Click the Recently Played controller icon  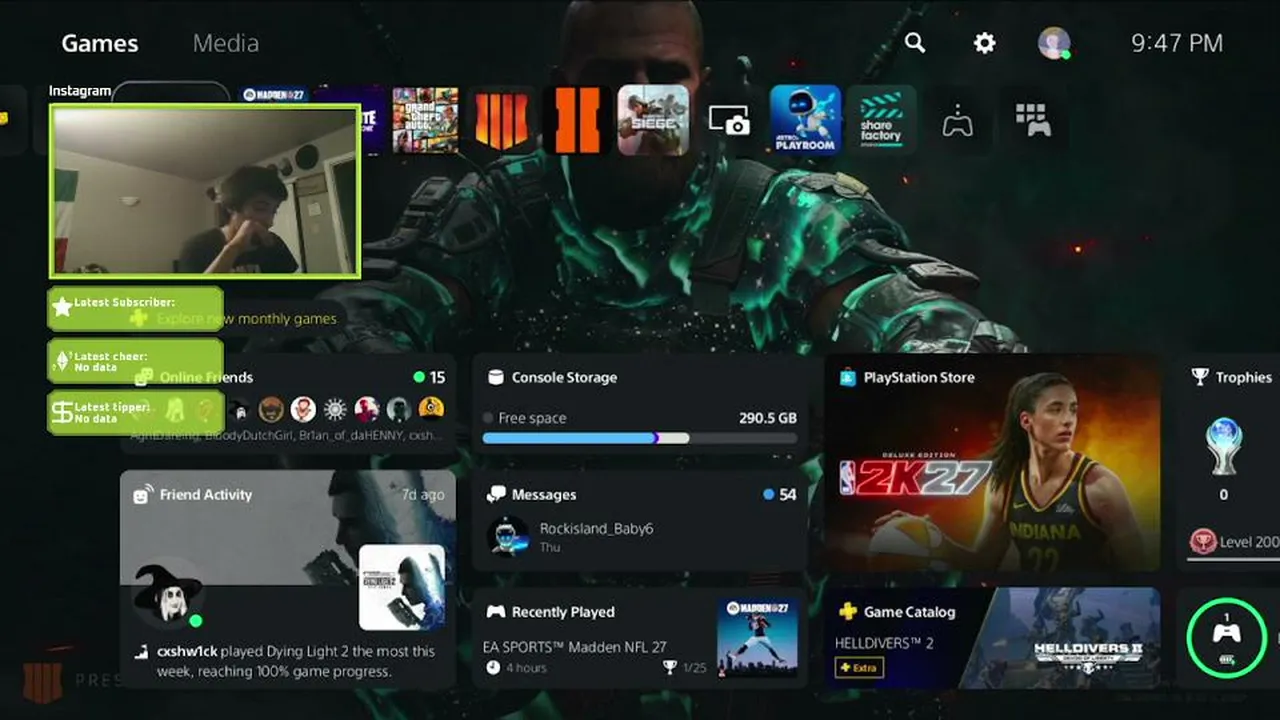point(495,611)
